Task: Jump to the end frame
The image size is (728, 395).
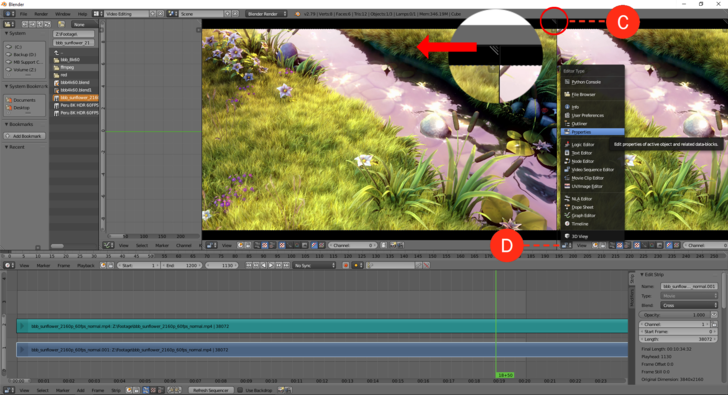Action: (x=286, y=265)
